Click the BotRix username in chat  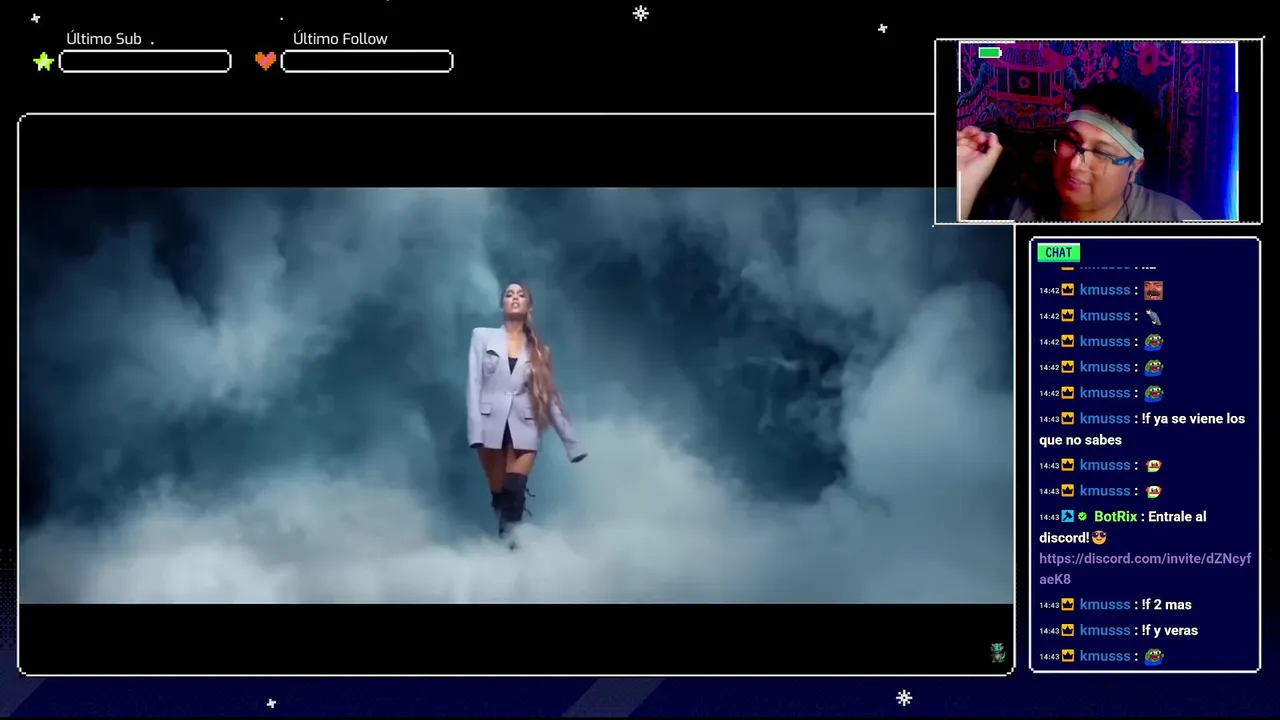pyautogui.click(x=1116, y=517)
